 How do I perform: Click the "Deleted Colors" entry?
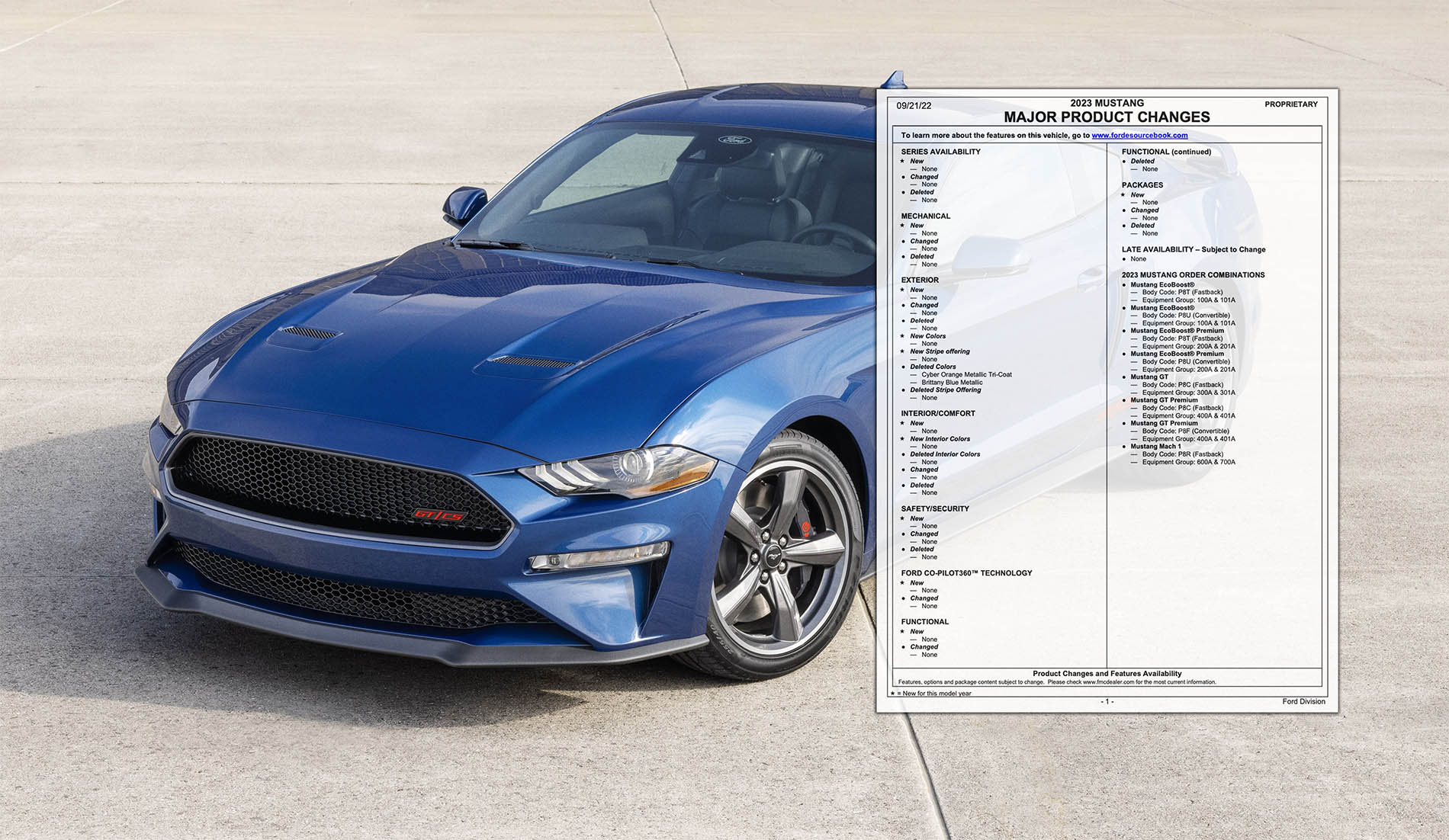pos(933,367)
